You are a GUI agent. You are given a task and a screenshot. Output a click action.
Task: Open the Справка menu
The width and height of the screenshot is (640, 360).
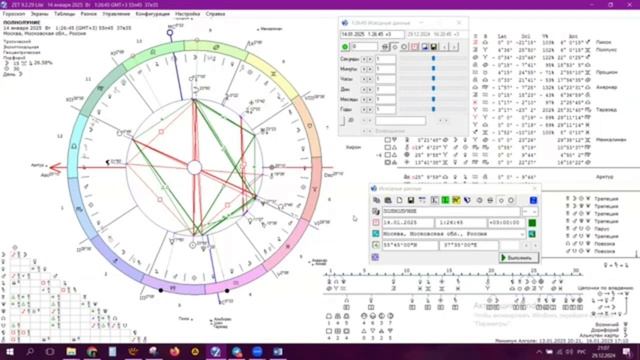click(x=215, y=14)
